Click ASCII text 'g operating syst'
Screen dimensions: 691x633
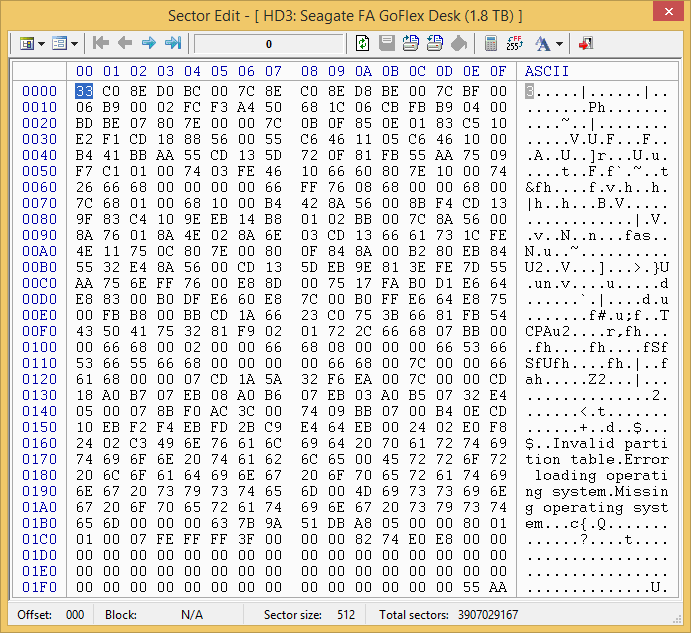point(597,507)
